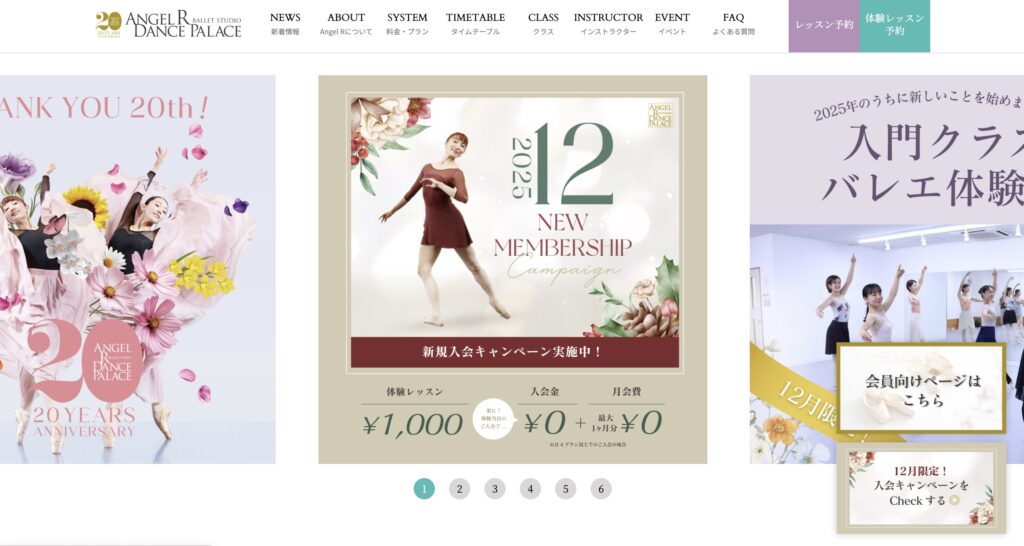The image size is (1024, 546).
Task: Click the 20th anniversary slide image
Action: click(137, 270)
